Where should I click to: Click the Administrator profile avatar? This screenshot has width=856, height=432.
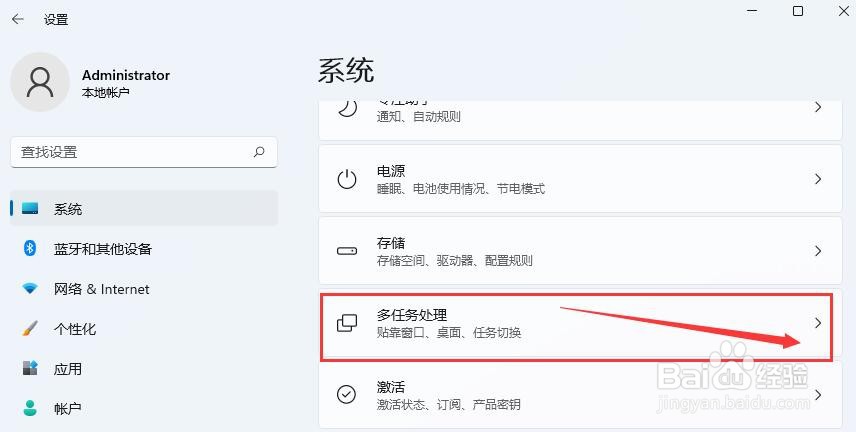[x=40, y=82]
